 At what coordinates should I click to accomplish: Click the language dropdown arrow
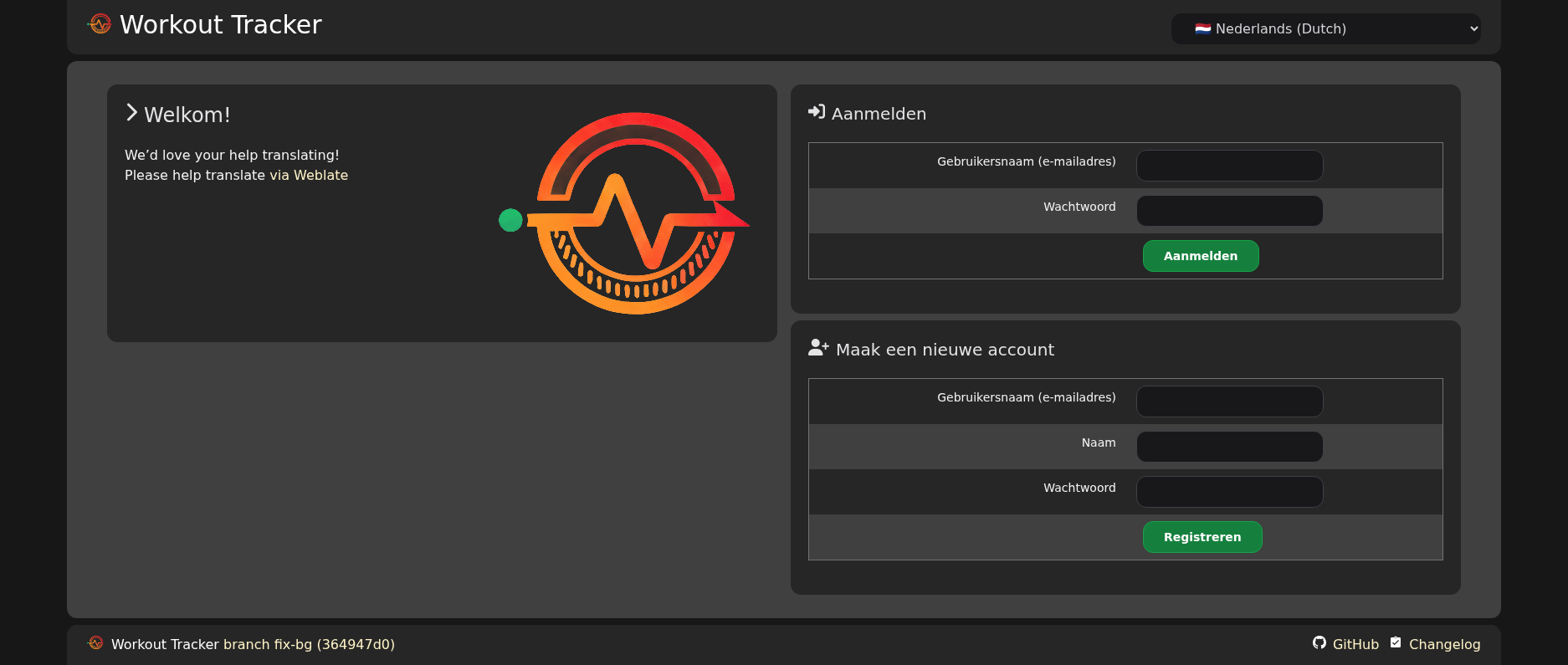pos(1473,28)
